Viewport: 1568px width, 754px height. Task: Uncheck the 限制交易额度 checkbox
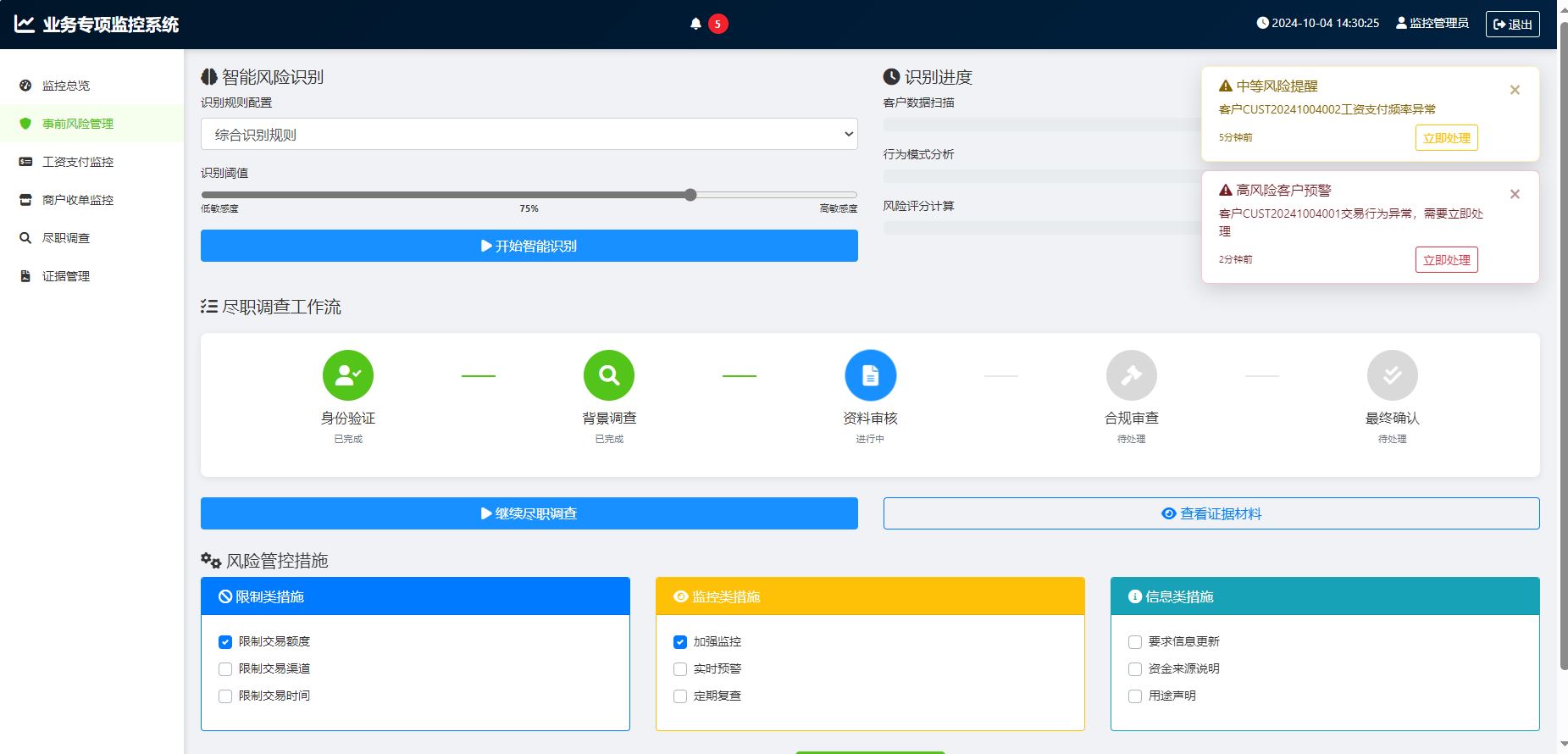pos(225,642)
